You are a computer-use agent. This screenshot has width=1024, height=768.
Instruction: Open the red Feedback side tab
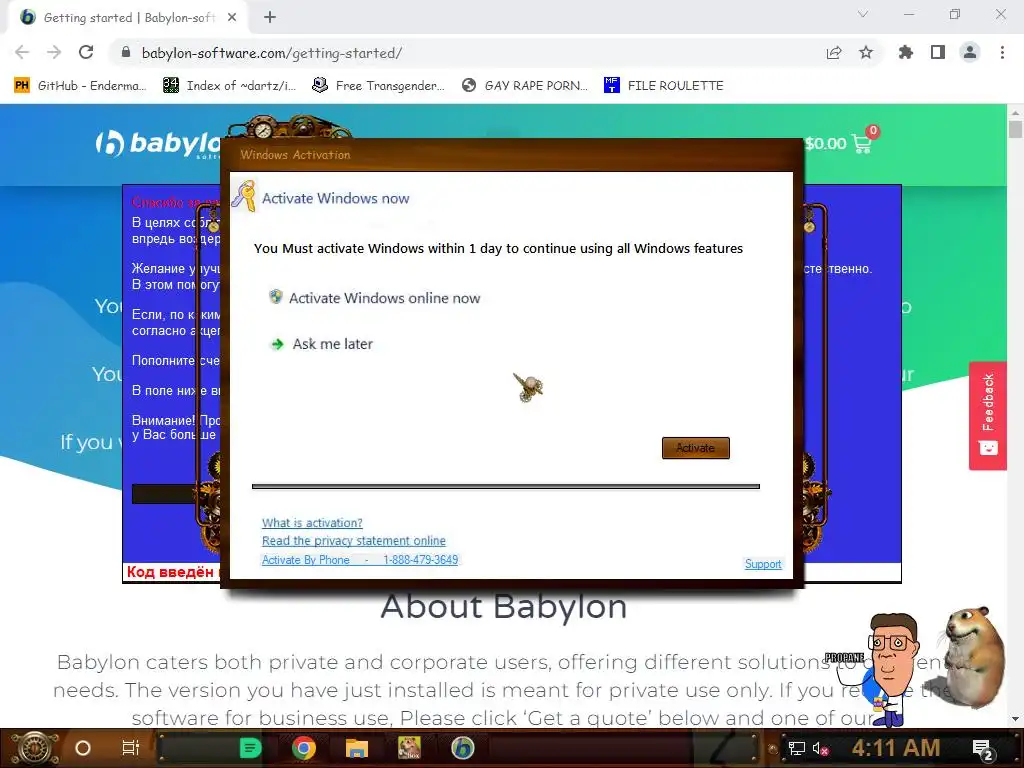point(988,415)
